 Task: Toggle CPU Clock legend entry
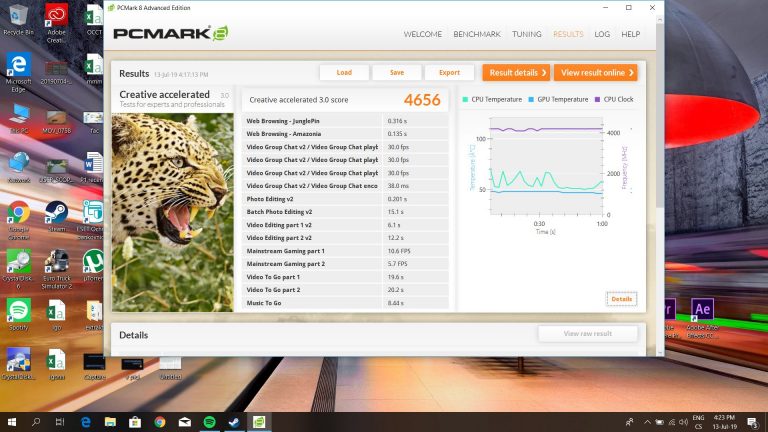click(x=615, y=99)
